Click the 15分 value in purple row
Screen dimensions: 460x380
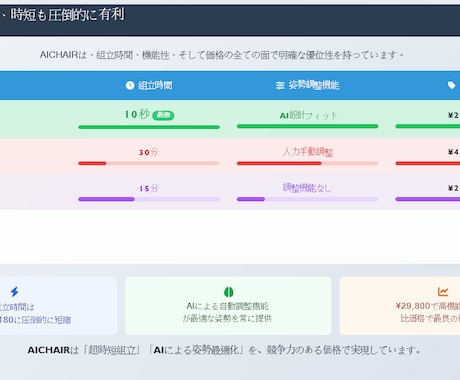coord(149,188)
